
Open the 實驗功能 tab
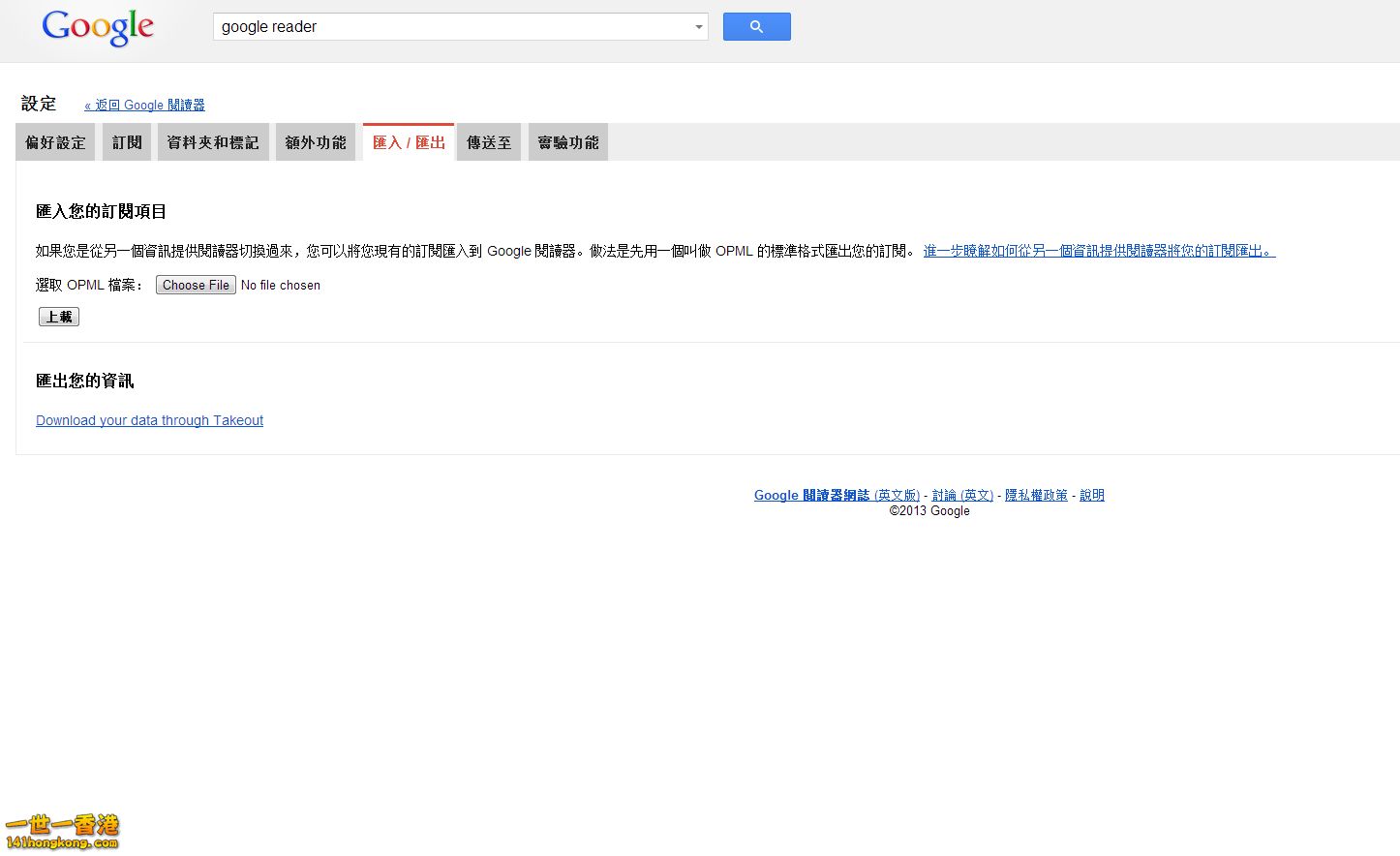point(568,142)
